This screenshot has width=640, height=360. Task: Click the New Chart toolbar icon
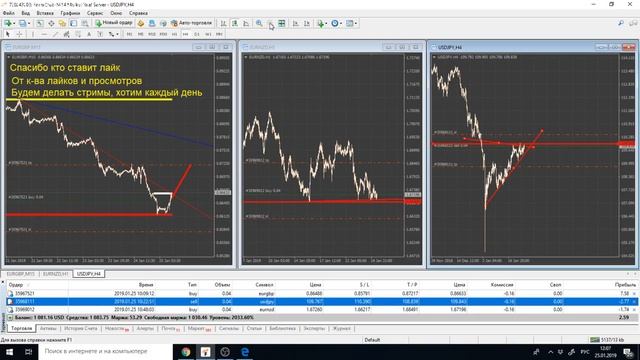8,23
